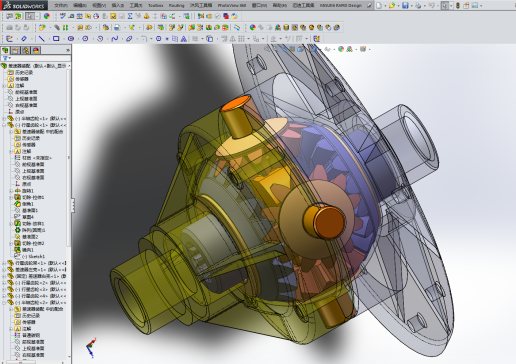Image resolution: width=516 pixels, height=364 pixels.
Task: Collapse the 半轴齿轮<2> component
Action: coord(4,302)
